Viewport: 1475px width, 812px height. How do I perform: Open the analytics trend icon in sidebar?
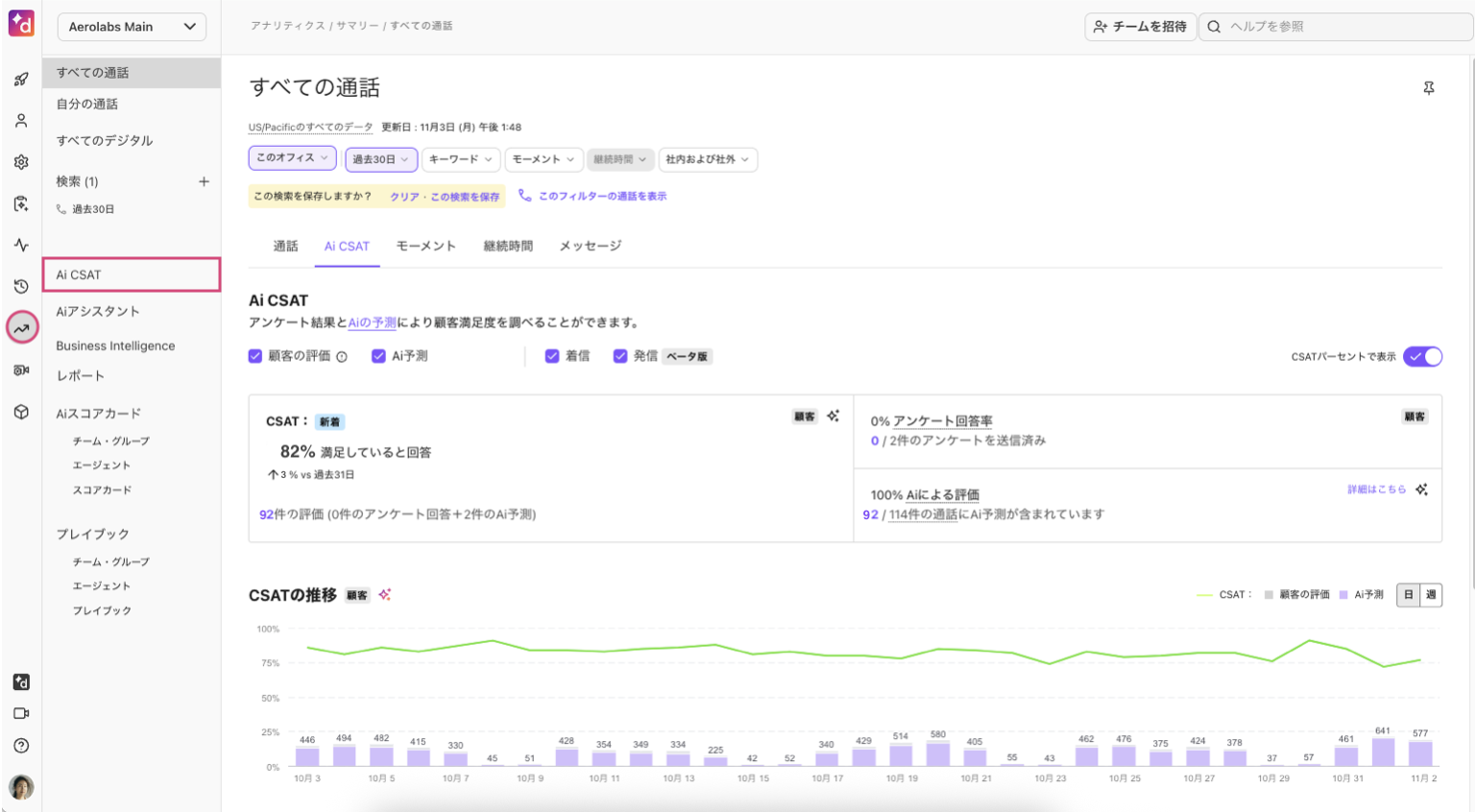pos(21,327)
